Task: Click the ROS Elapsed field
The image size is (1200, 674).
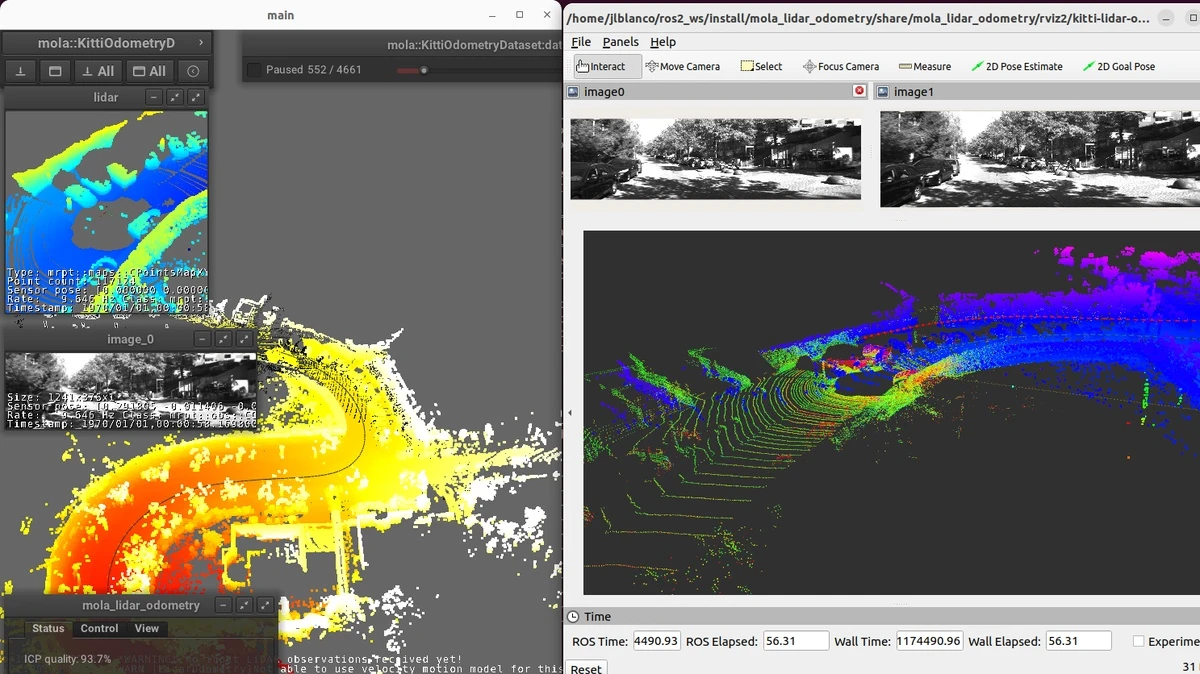Action: (796, 641)
